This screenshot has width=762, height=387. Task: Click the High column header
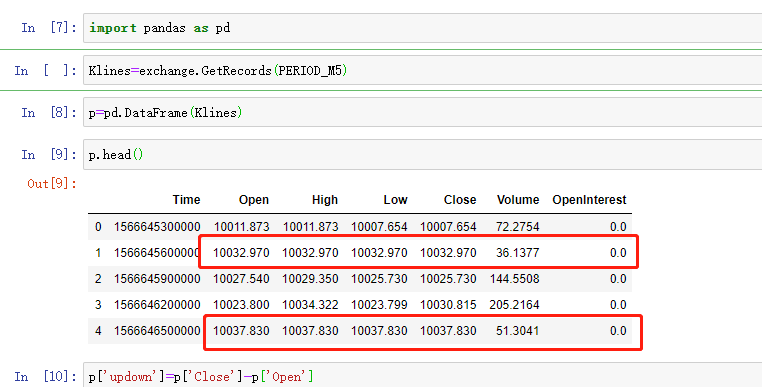point(325,200)
